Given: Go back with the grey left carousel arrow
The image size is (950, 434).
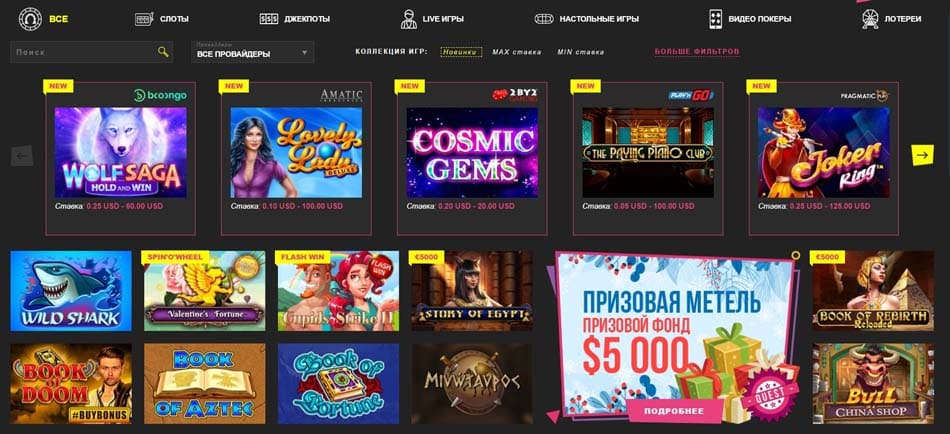Looking at the screenshot, I should [22, 156].
